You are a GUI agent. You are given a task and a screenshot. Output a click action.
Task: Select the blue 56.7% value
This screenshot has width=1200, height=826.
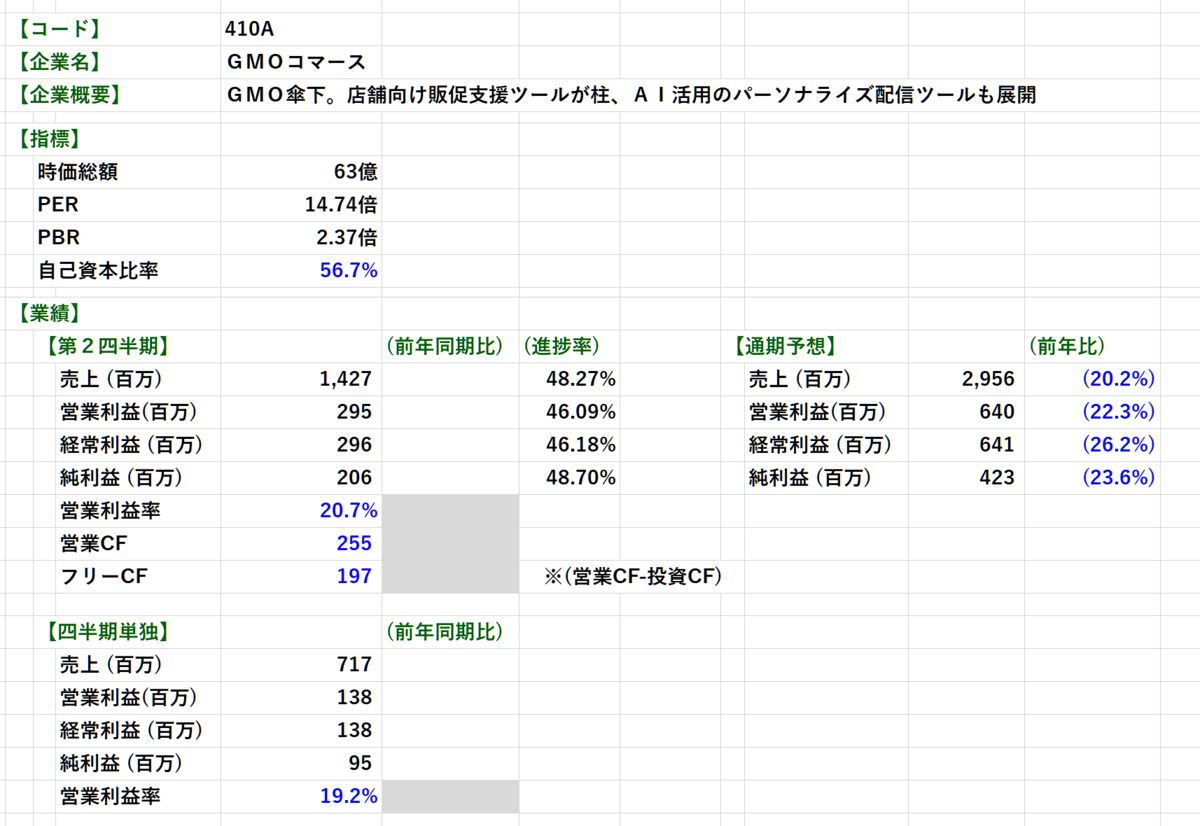[348, 270]
